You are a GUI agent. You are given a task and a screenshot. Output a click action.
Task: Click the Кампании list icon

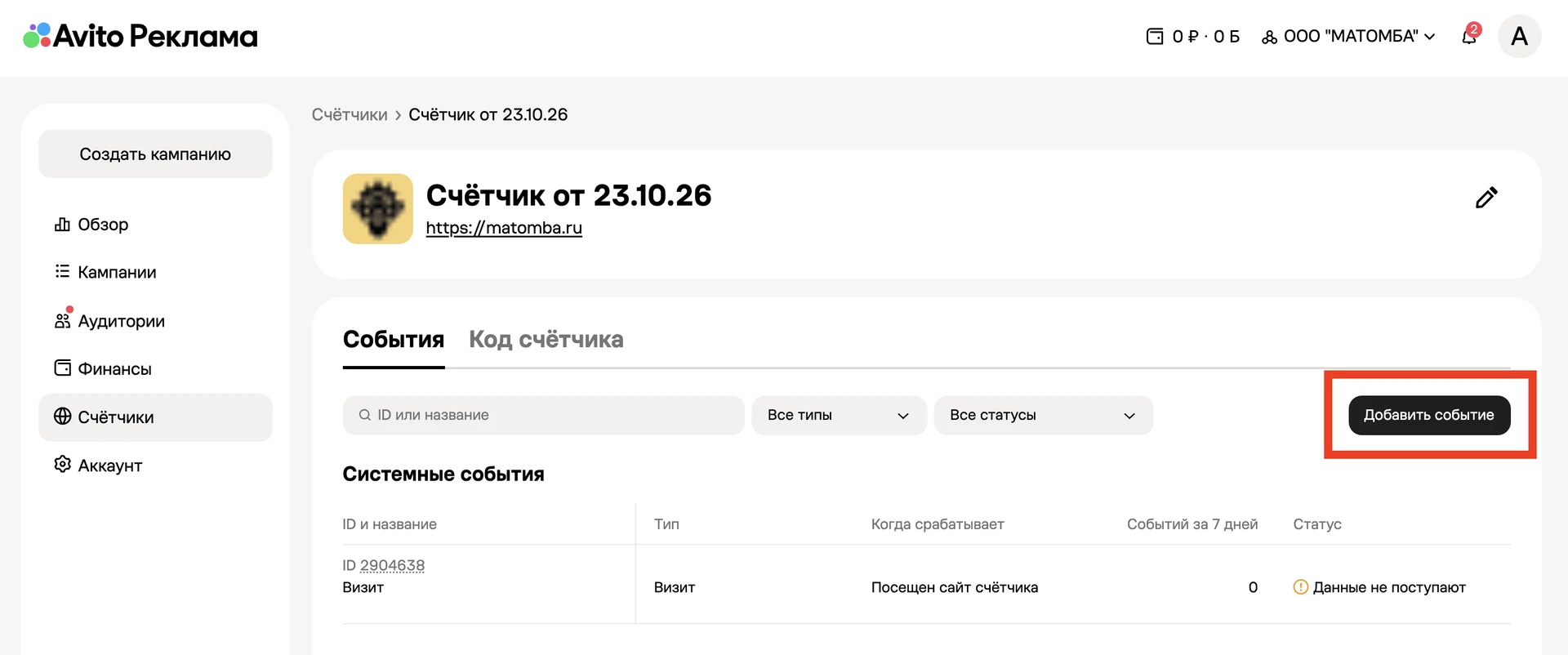(62, 271)
